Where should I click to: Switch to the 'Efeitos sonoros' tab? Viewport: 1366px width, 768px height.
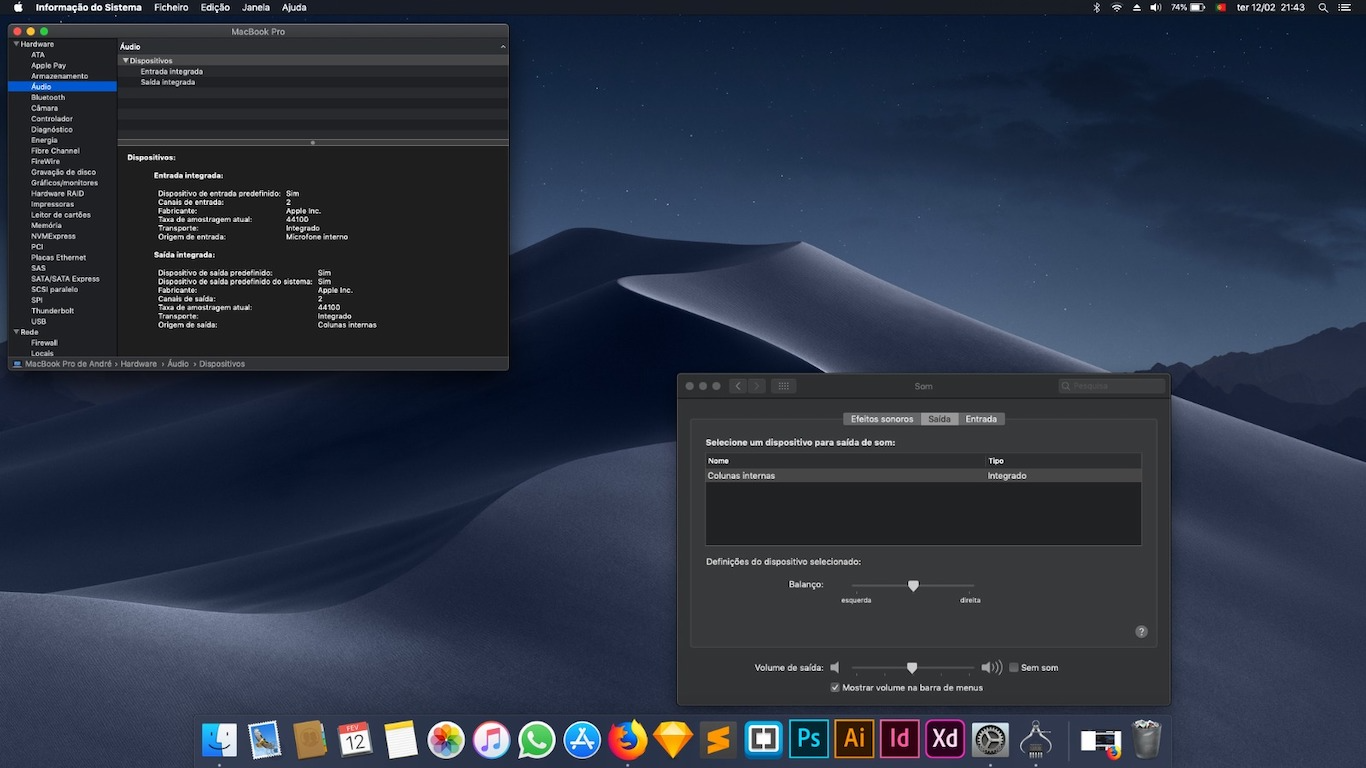[x=882, y=419]
